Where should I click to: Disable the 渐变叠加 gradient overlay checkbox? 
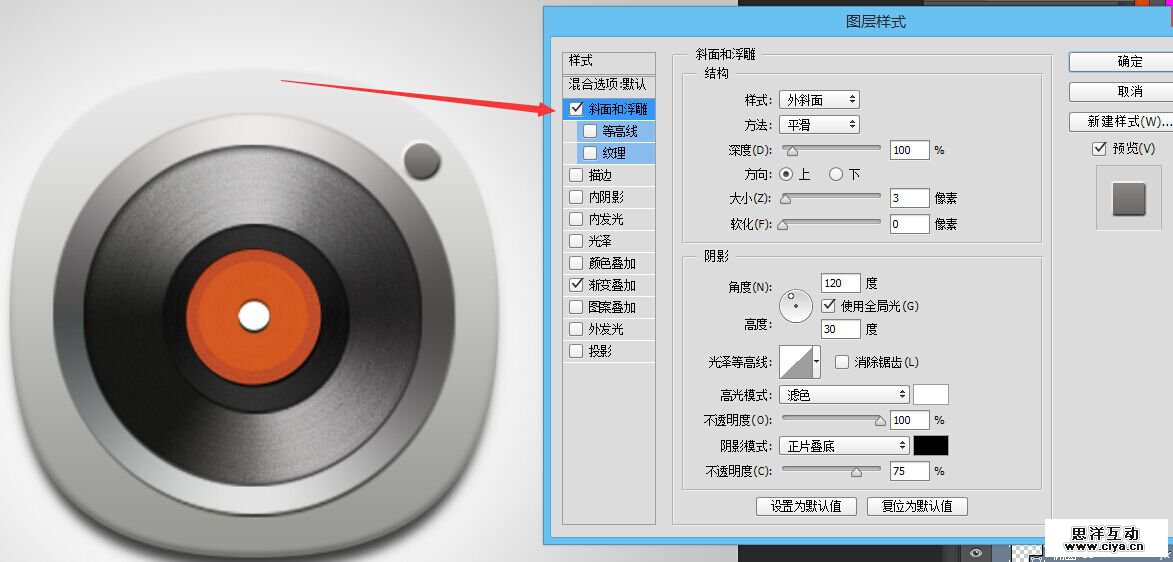[576, 285]
